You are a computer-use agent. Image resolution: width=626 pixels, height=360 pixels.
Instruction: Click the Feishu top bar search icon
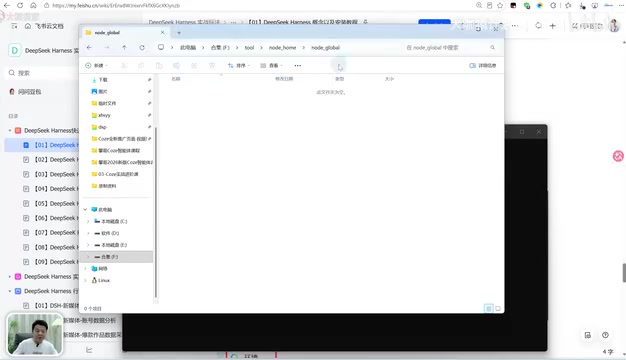click(538, 26)
